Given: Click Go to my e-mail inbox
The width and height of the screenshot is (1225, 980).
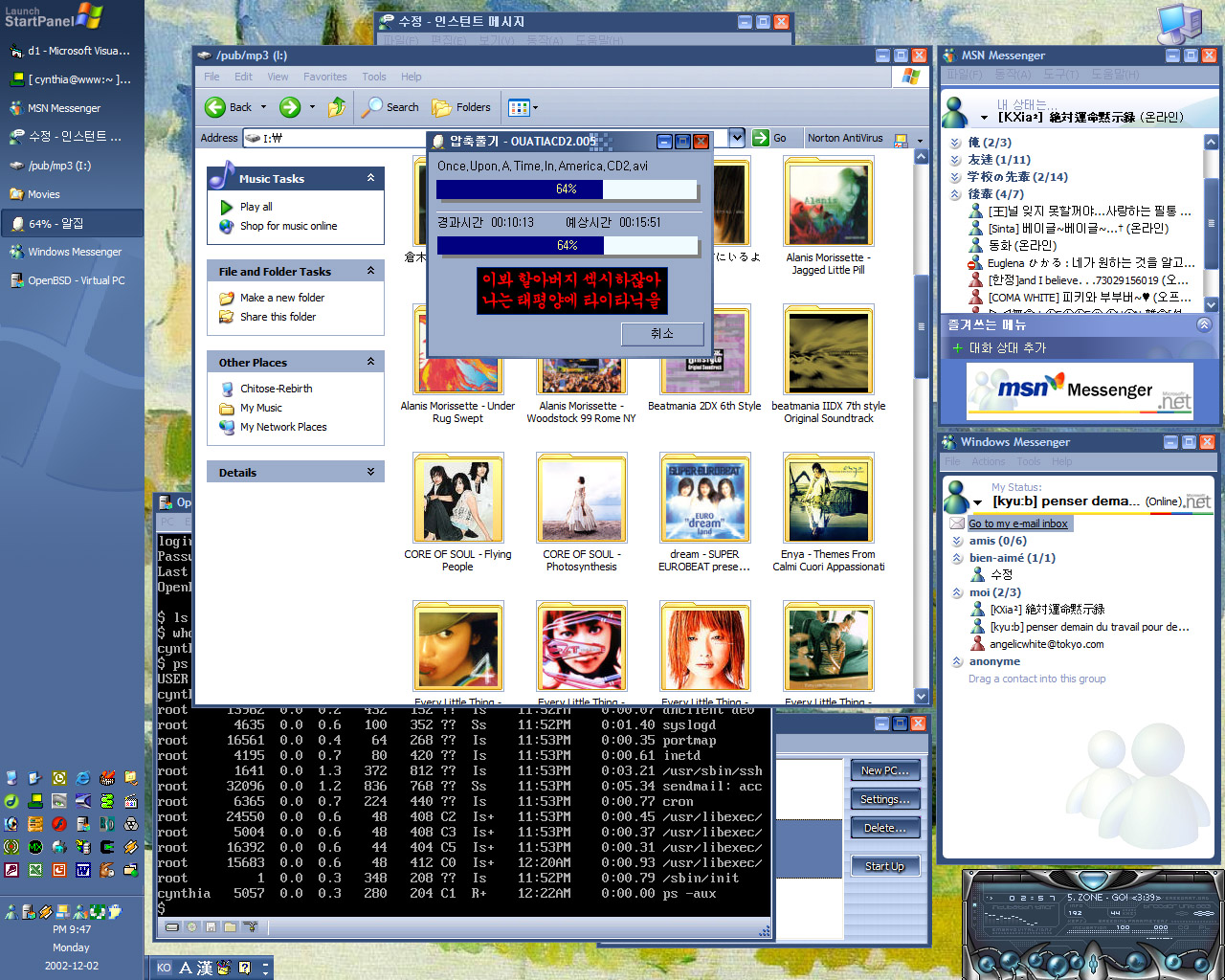Looking at the screenshot, I should coord(1017,523).
